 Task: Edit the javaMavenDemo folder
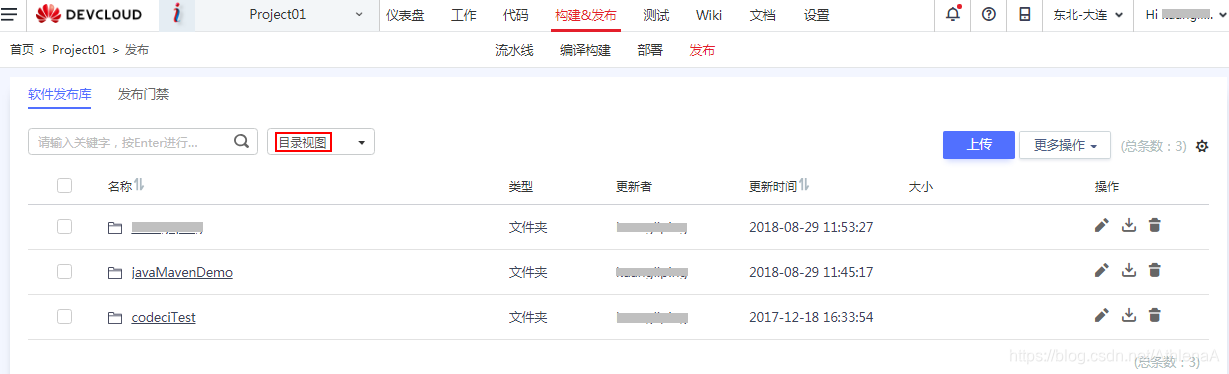[1102, 270]
